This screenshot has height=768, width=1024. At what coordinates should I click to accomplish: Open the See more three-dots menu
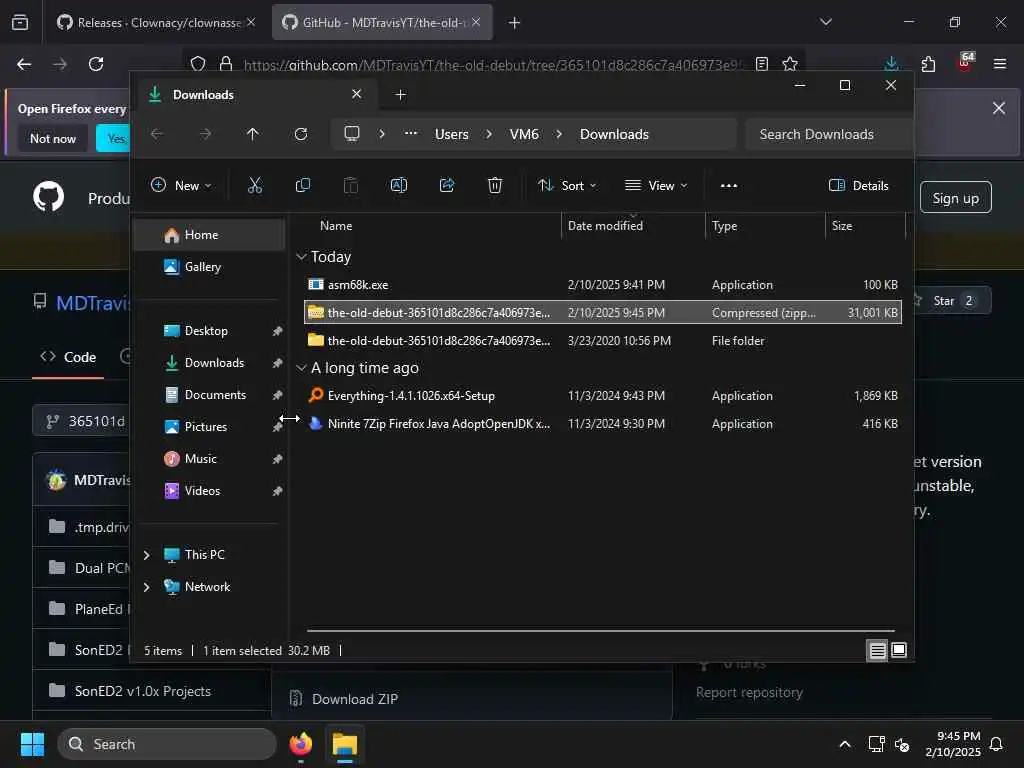tap(729, 185)
